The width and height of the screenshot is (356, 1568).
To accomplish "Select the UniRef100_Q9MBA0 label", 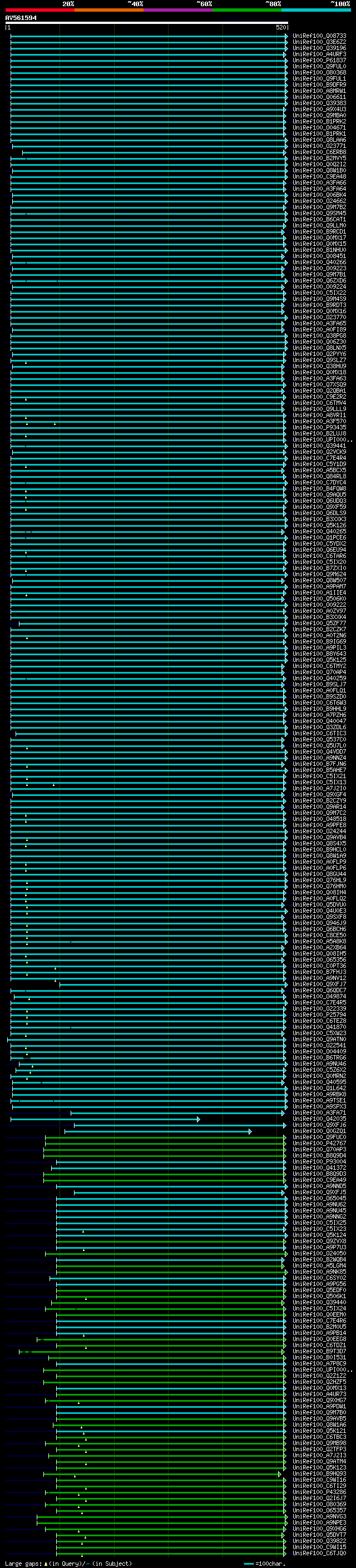I will pyautogui.click(x=319, y=115).
